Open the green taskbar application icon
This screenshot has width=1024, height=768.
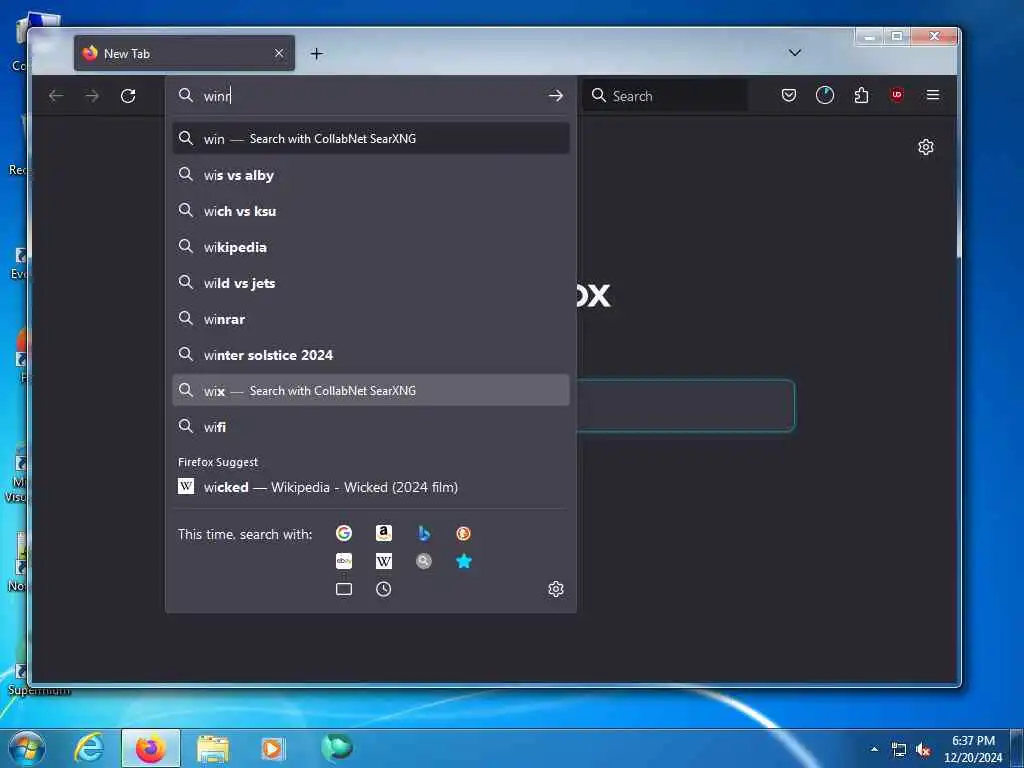(337, 748)
